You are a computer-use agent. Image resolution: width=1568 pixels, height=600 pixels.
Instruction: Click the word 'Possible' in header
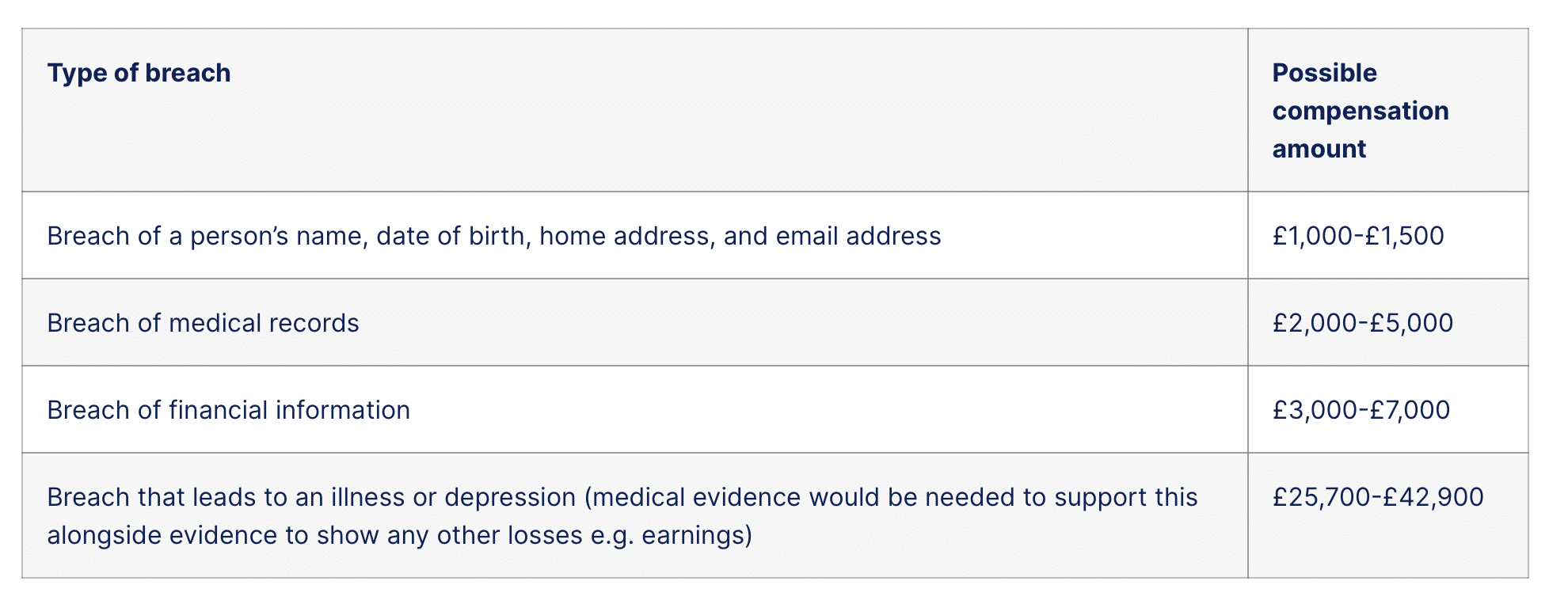(x=1325, y=73)
